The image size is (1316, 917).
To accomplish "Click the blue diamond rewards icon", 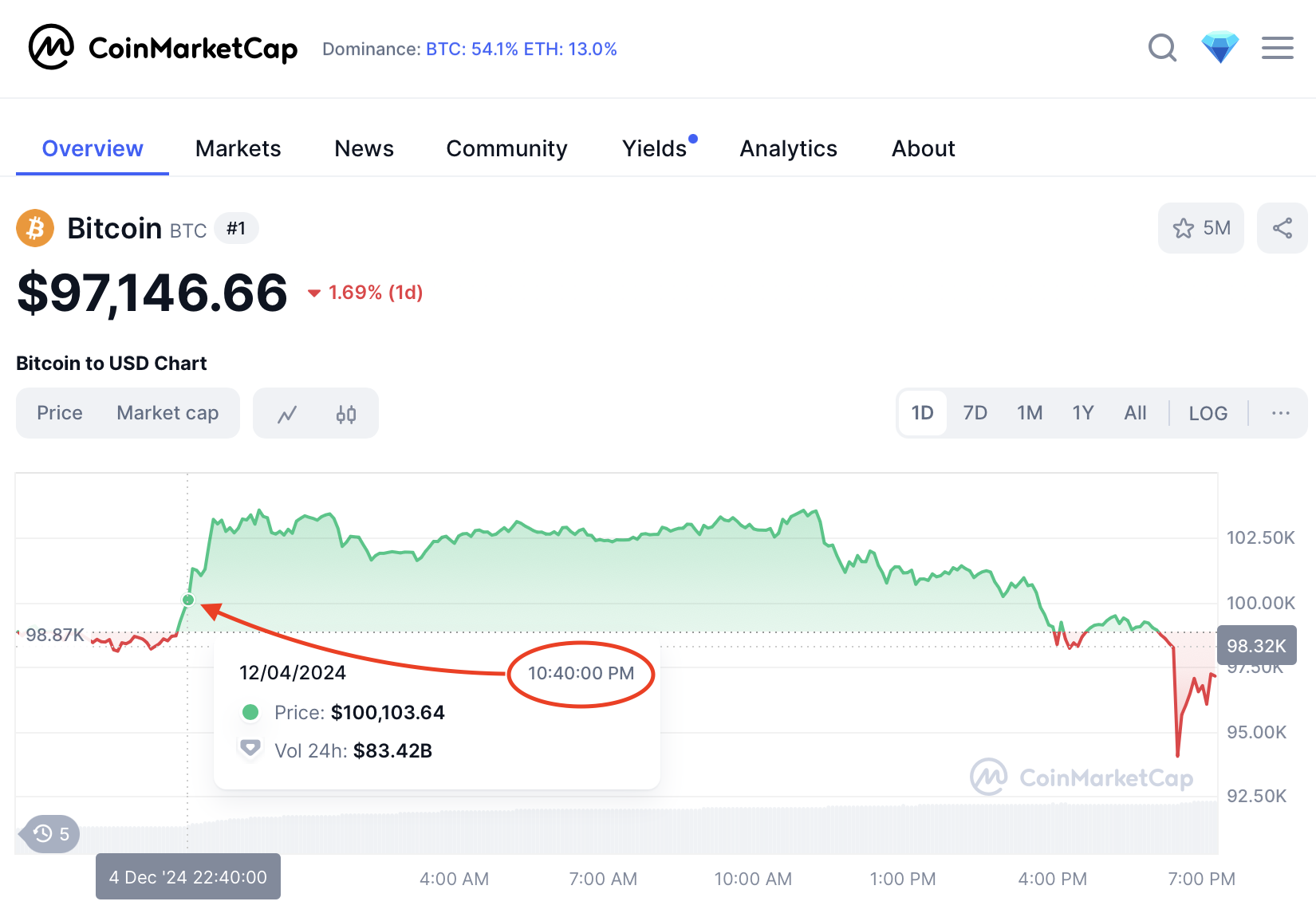I will pyautogui.click(x=1220, y=48).
